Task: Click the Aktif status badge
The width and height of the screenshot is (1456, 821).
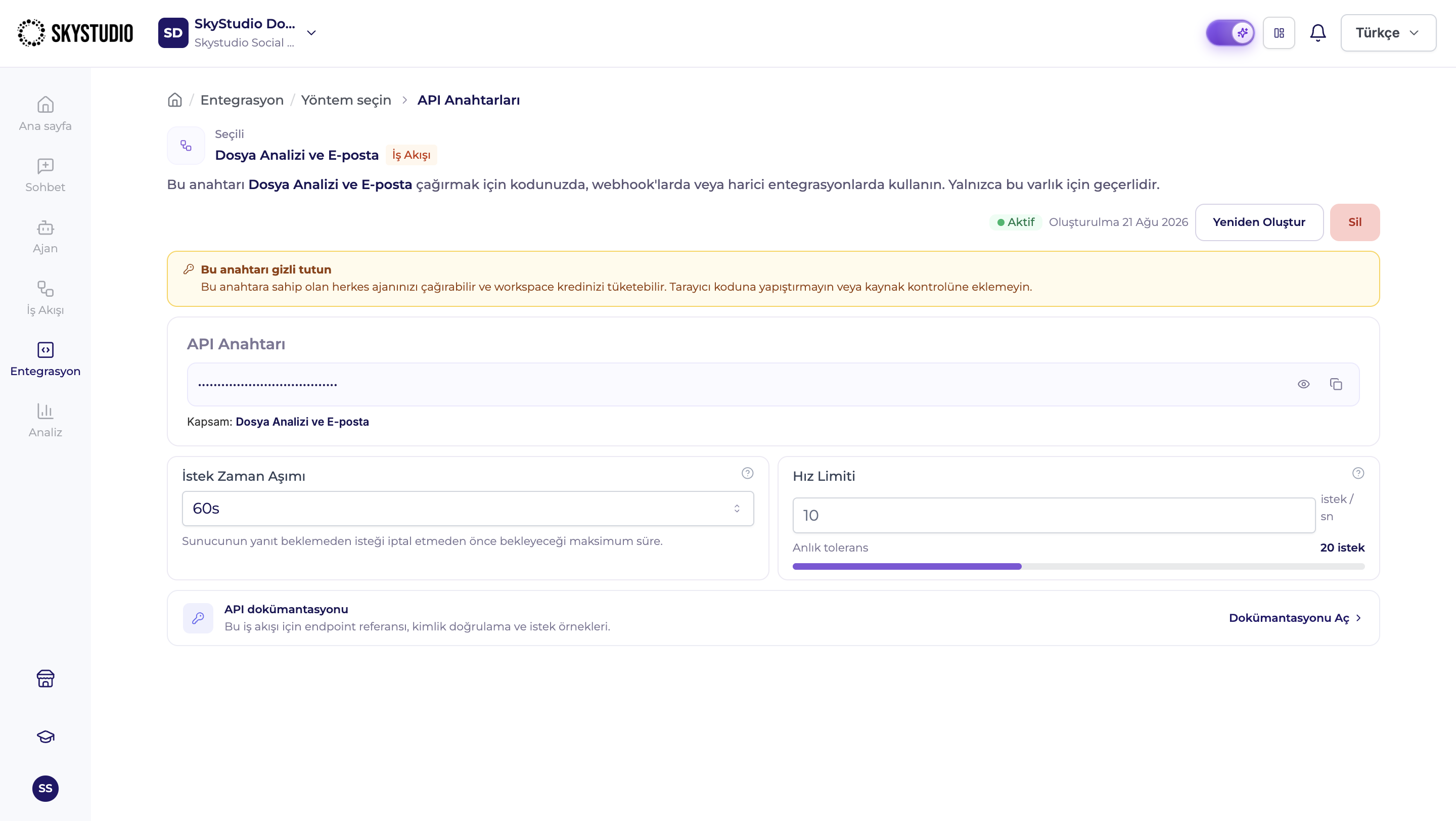Action: [x=1016, y=222]
